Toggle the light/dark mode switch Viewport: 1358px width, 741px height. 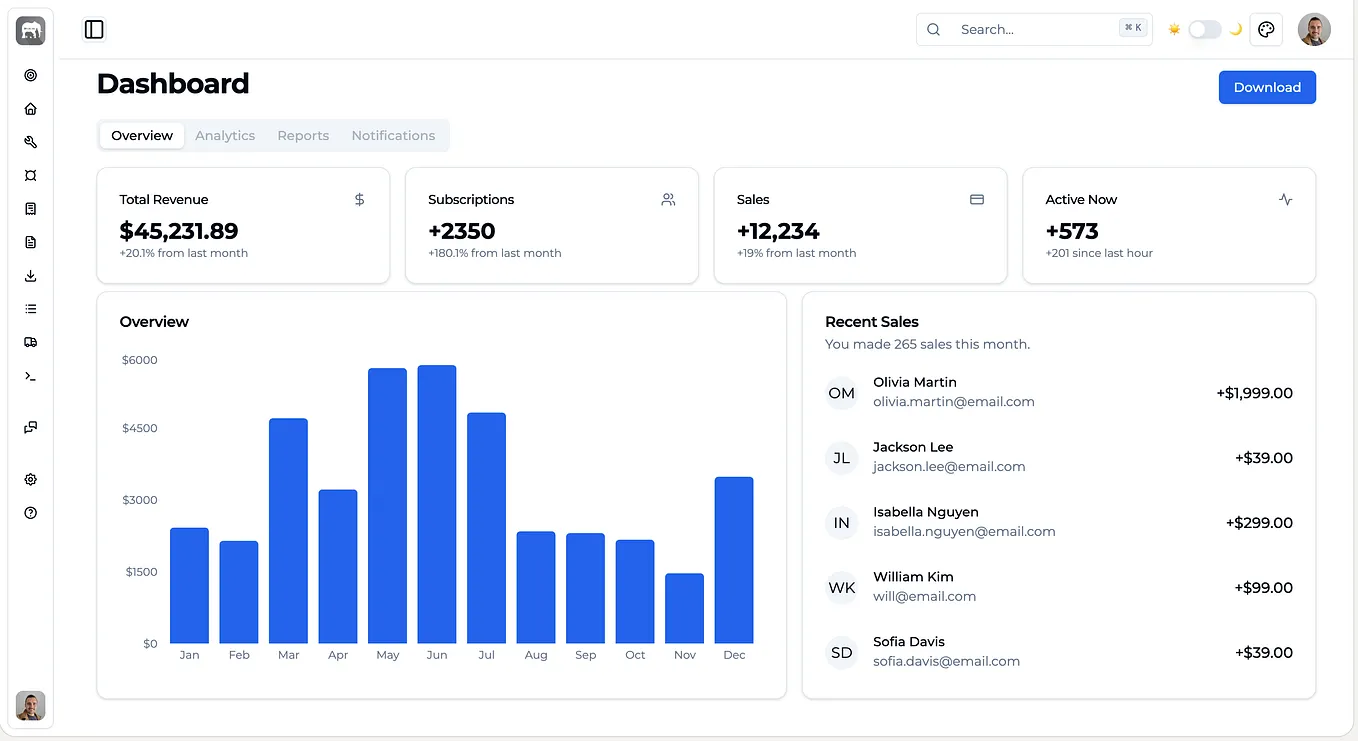point(1204,30)
